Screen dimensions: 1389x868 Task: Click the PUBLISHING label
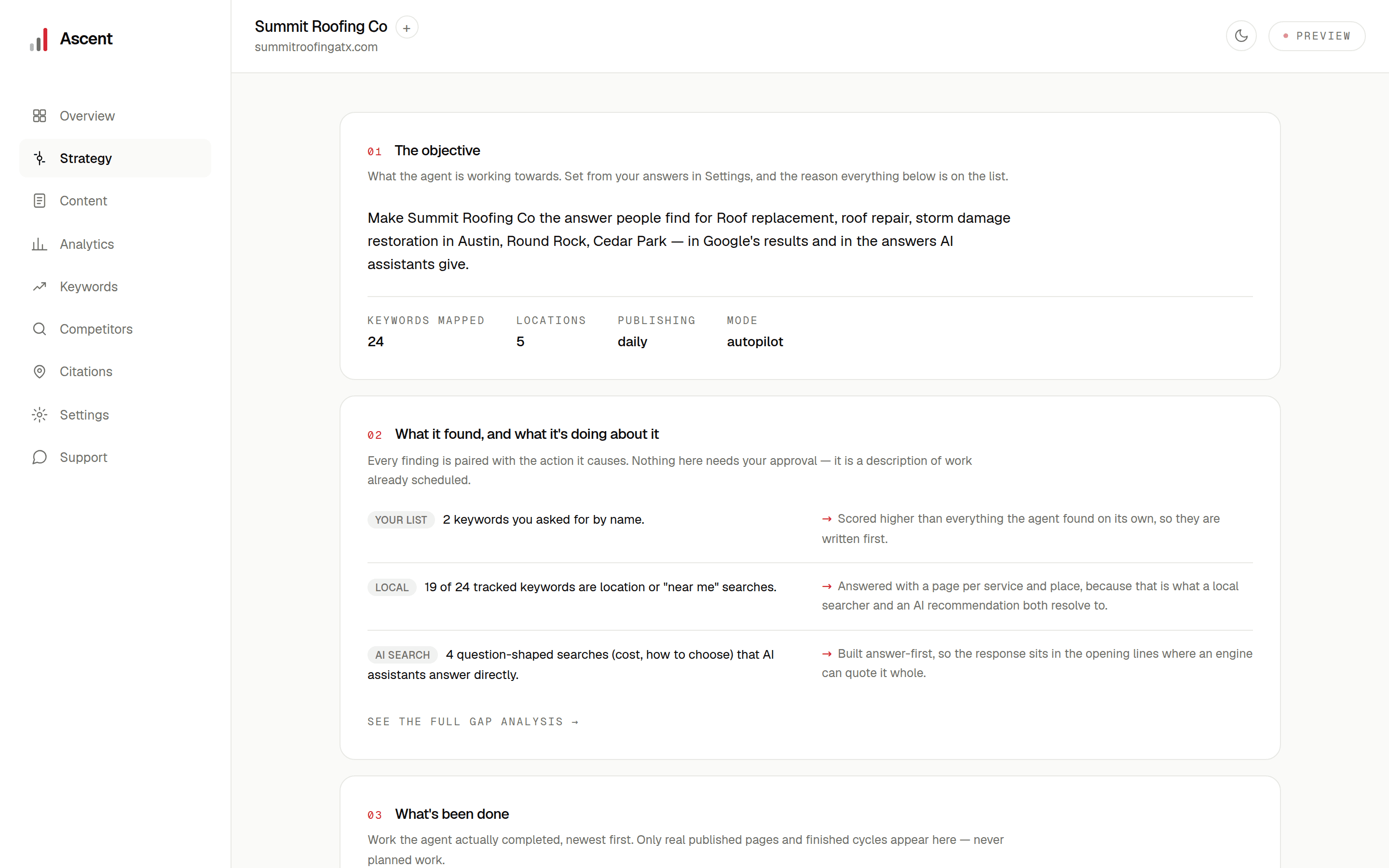tap(656, 320)
